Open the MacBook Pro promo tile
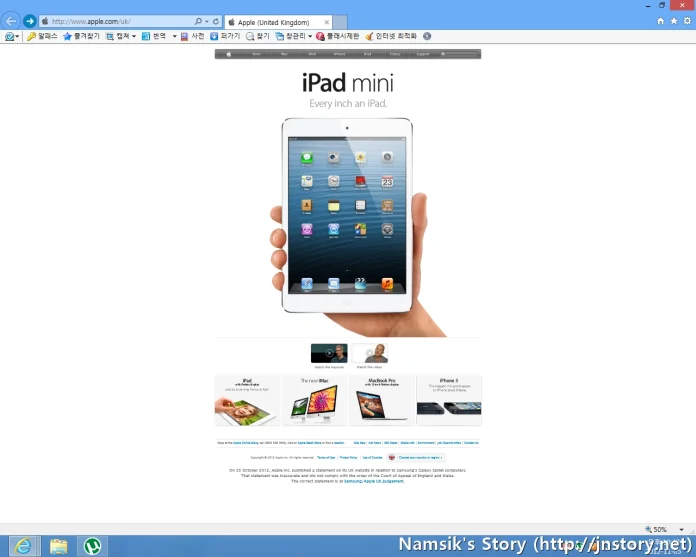696x557 pixels. pyautogui.click(x=381, y=400)
